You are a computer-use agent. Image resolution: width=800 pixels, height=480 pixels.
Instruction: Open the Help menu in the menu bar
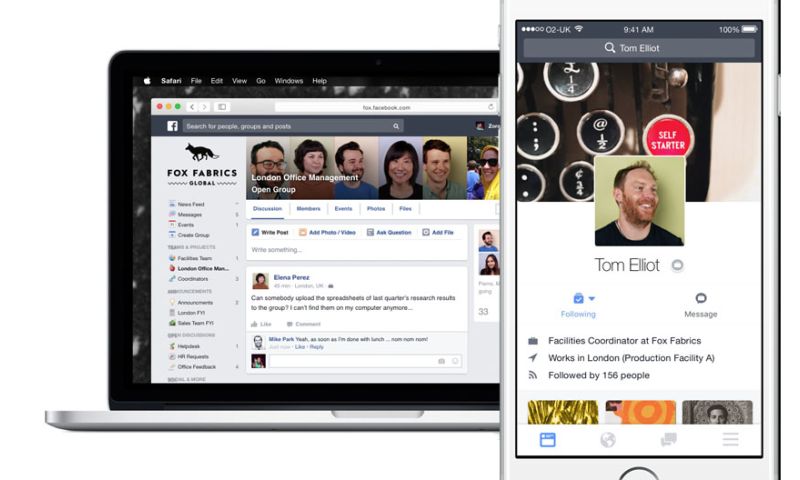click(319, 81)
